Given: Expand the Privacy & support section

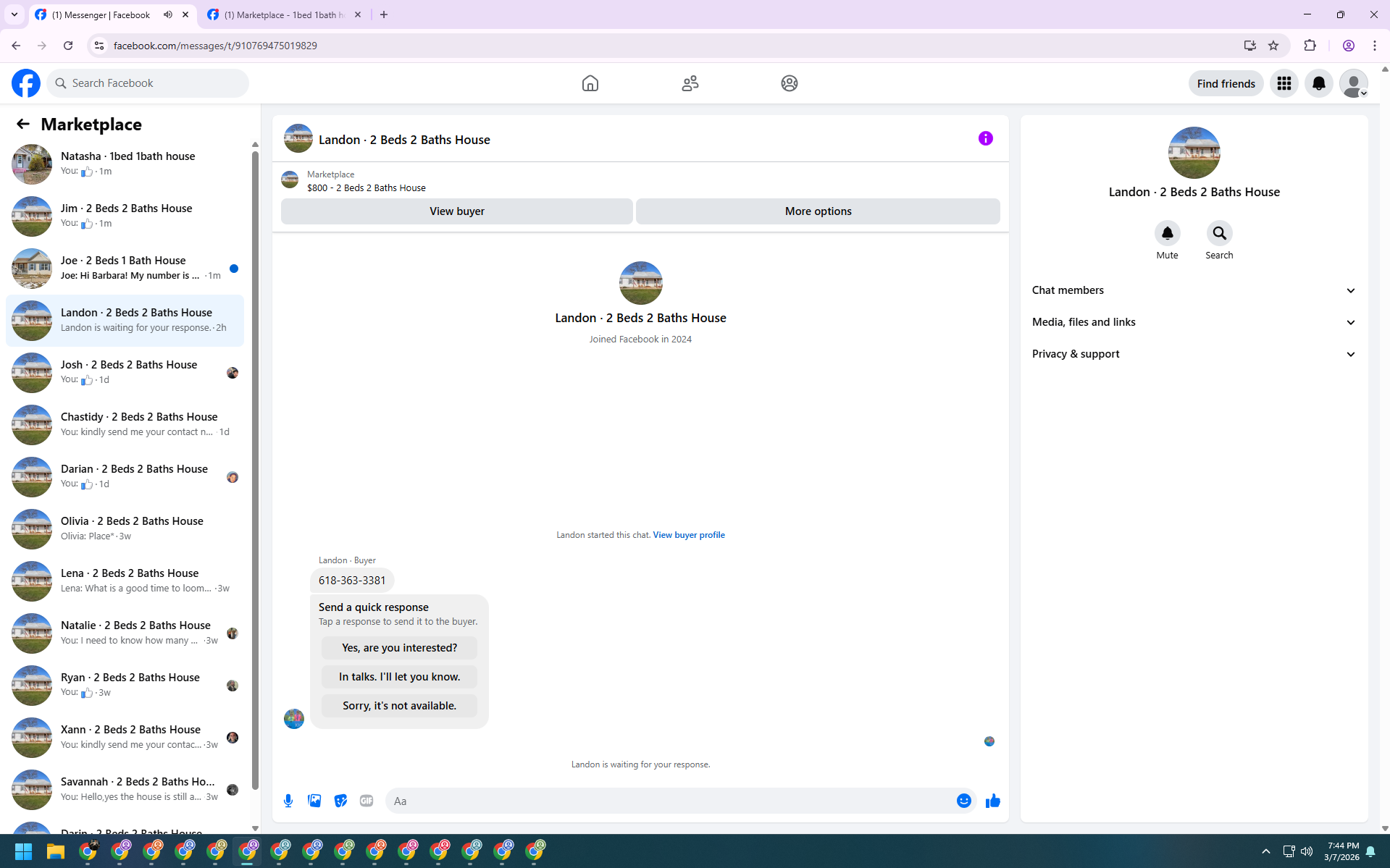Looking at the screenshot, I should click(1194, 354).
